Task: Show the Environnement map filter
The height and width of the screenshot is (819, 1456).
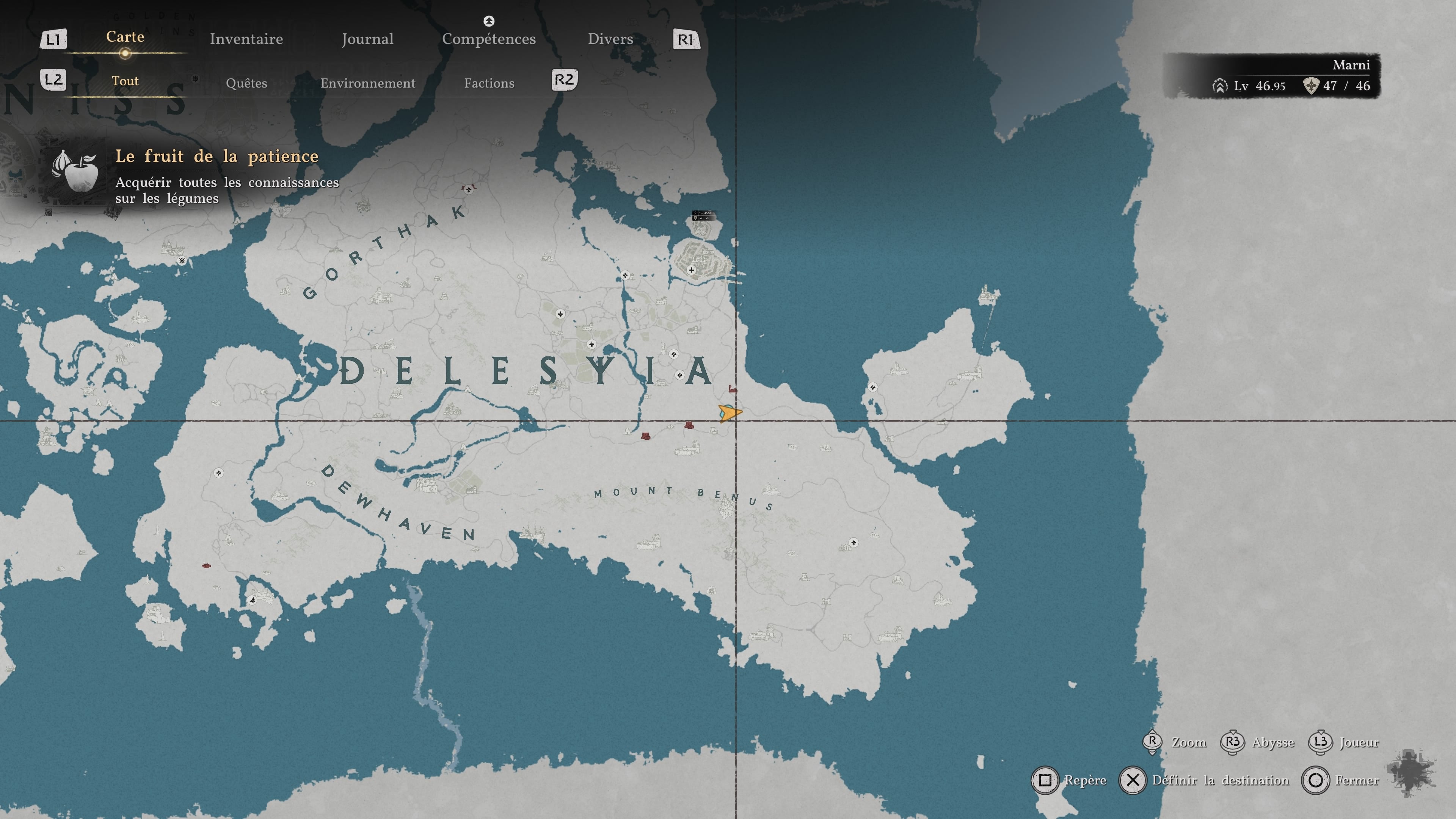Action: click(368, 83)
